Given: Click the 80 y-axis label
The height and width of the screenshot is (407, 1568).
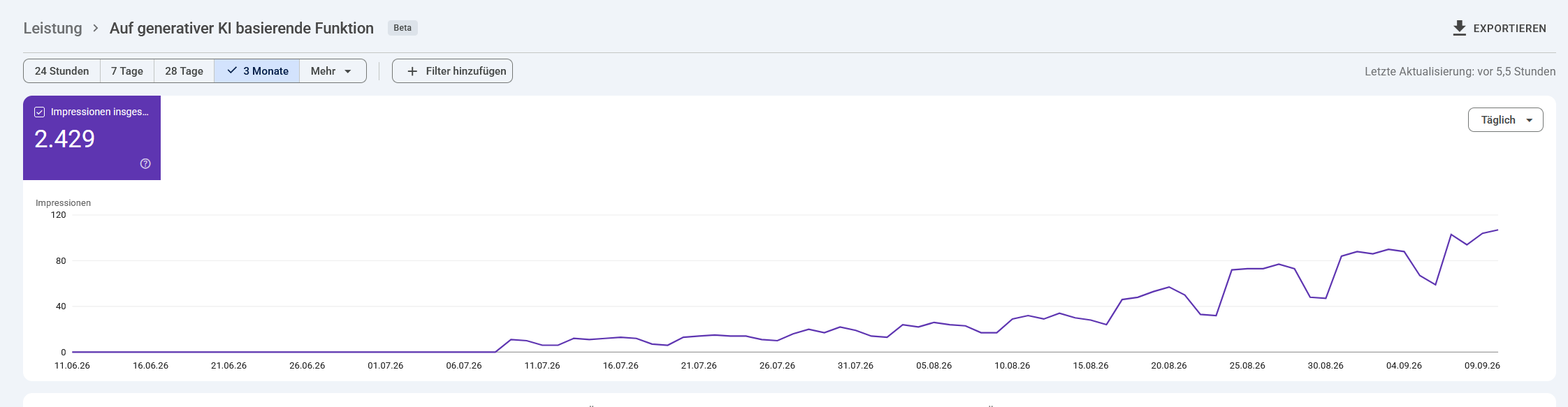Looking at the screenshot, I should pos(61,261).
